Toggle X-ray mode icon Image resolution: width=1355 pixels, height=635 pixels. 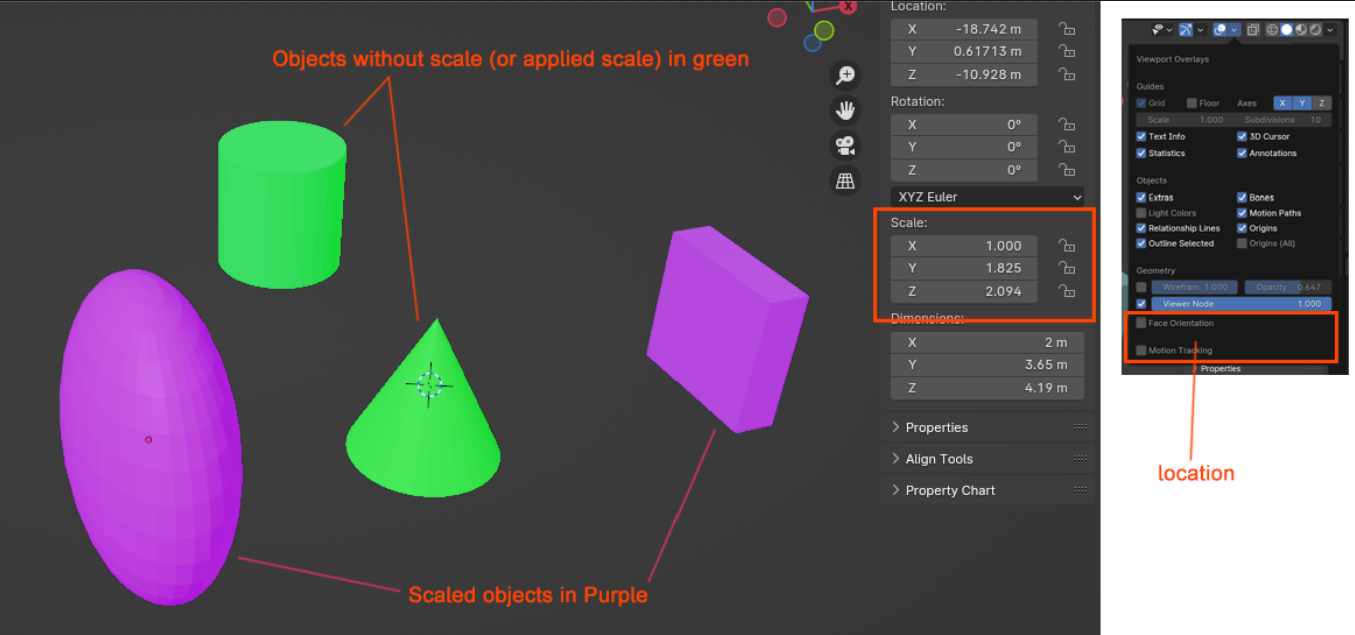[x=1253, y=30]
